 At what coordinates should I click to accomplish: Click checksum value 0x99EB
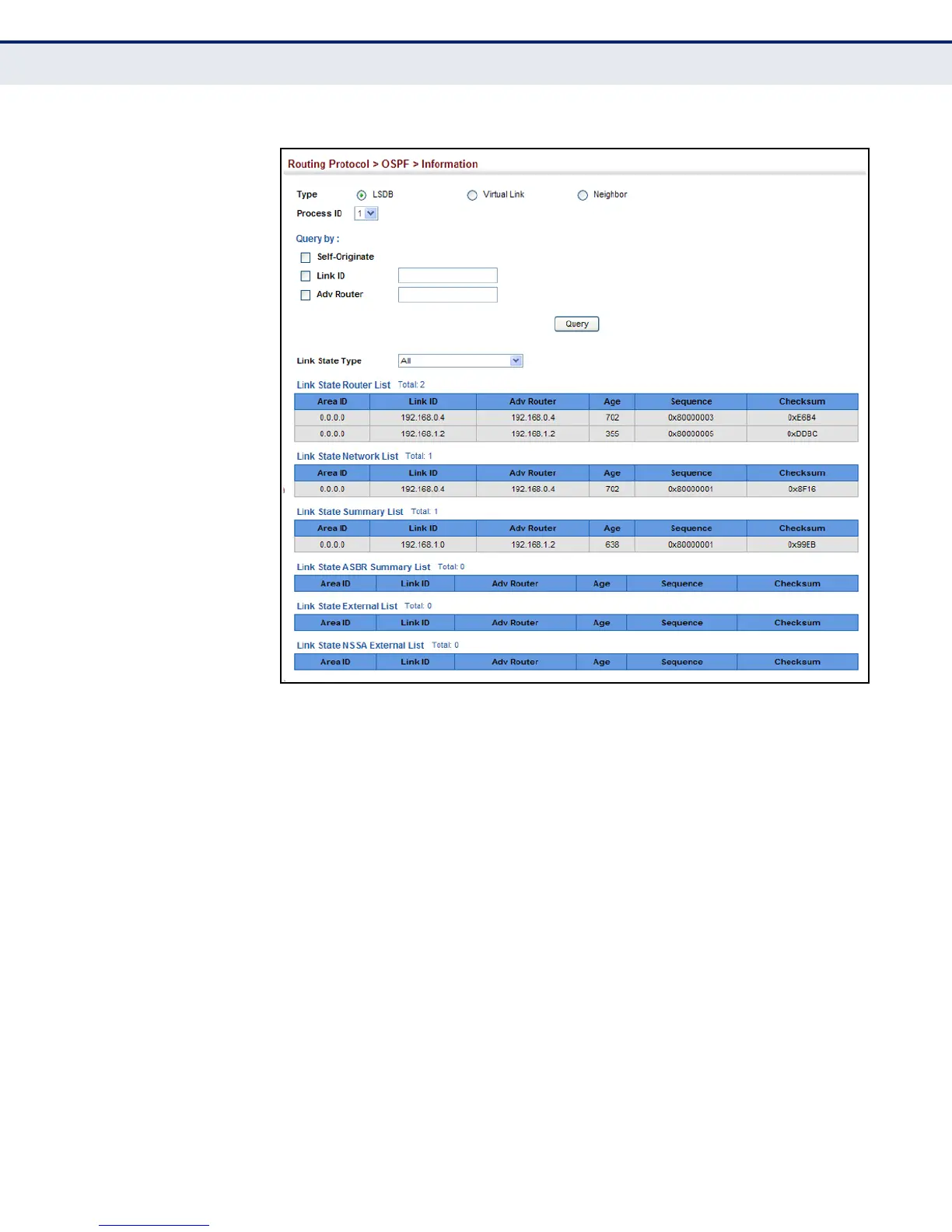click(802, 544)
